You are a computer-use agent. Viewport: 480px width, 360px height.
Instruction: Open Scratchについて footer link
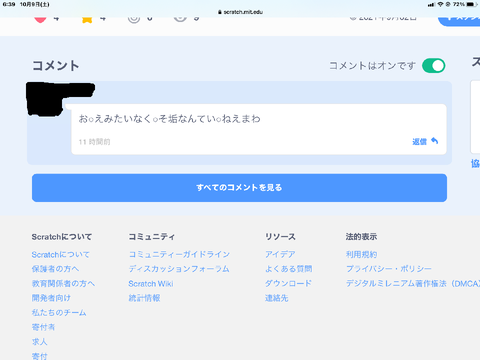coord(60,255)
